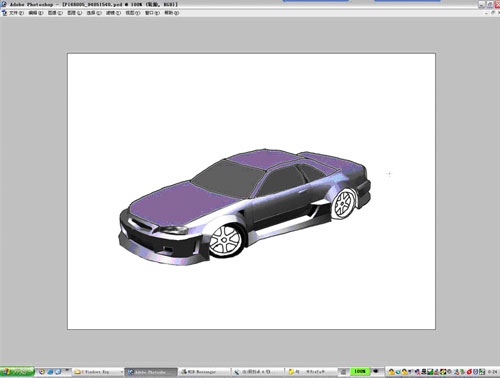Click the Show Desktop quick launch icon
Screen dimensions: 500x378
(58, 372)
